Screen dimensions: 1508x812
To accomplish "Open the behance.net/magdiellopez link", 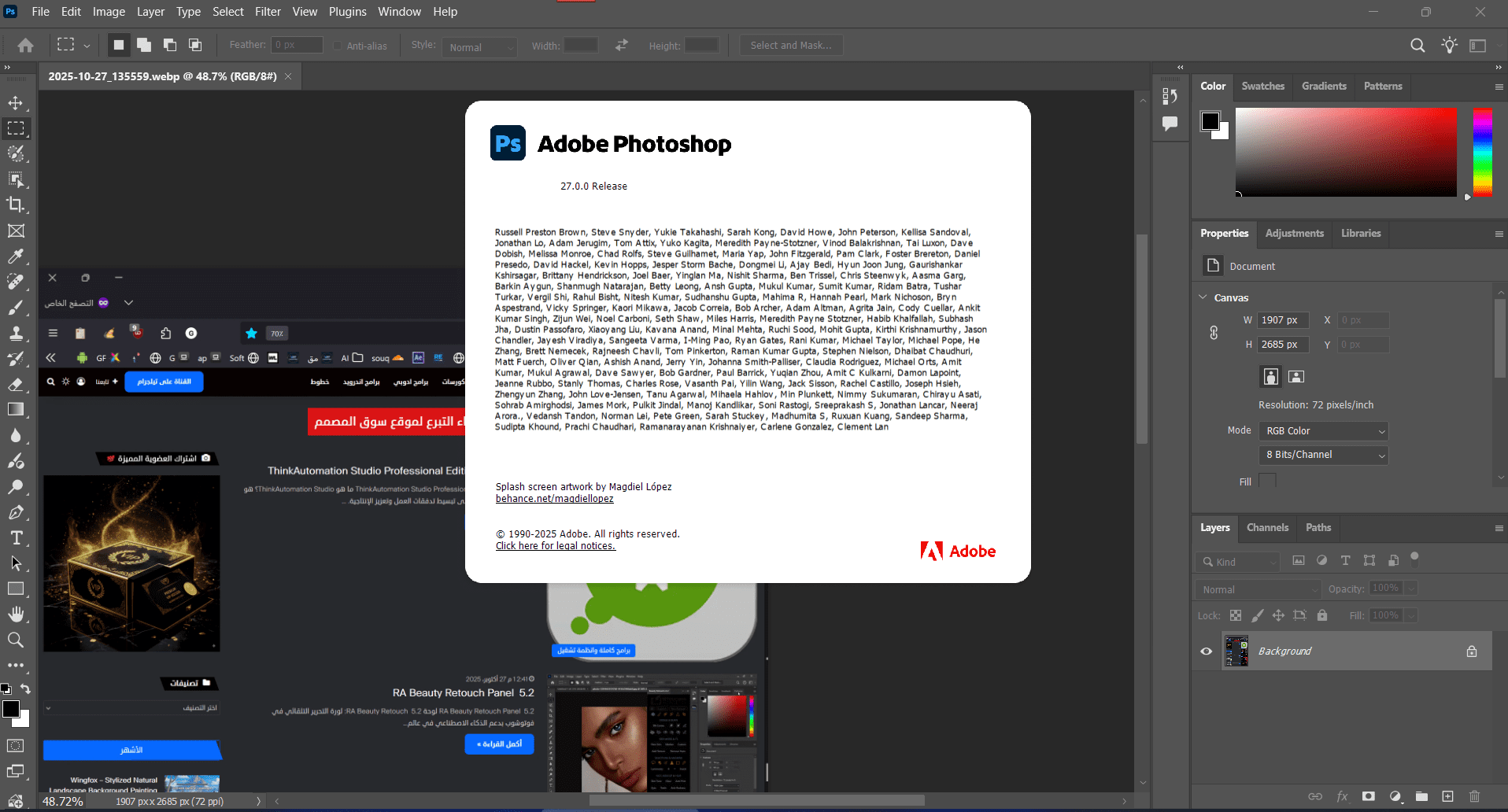I will [x=554, y=499].
